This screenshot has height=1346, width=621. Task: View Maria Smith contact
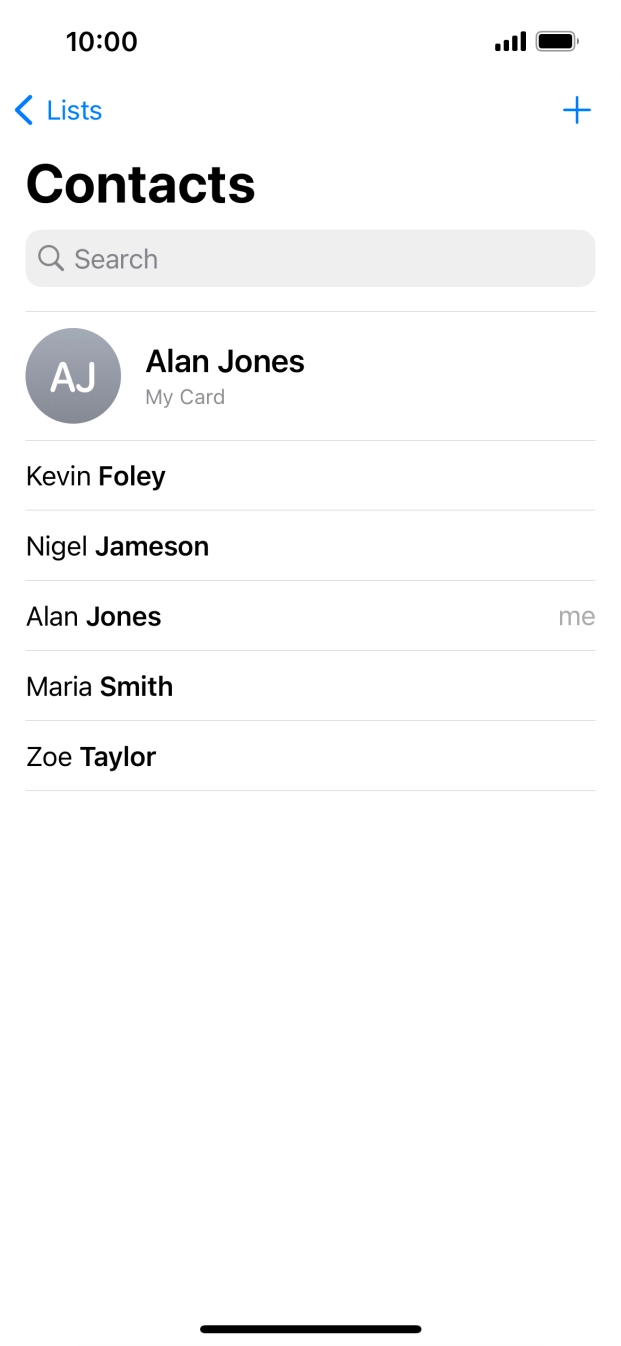pos(99,686)
